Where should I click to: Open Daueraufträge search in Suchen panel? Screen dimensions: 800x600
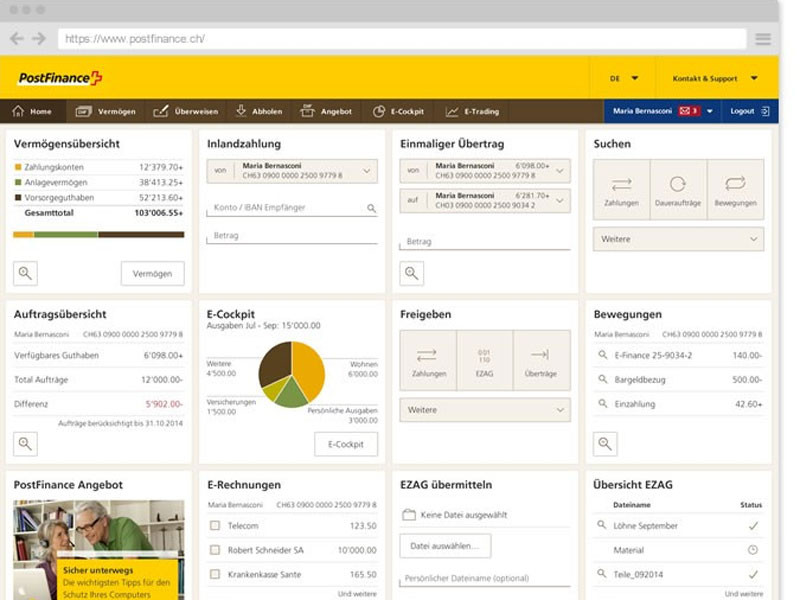click(678, 190)
